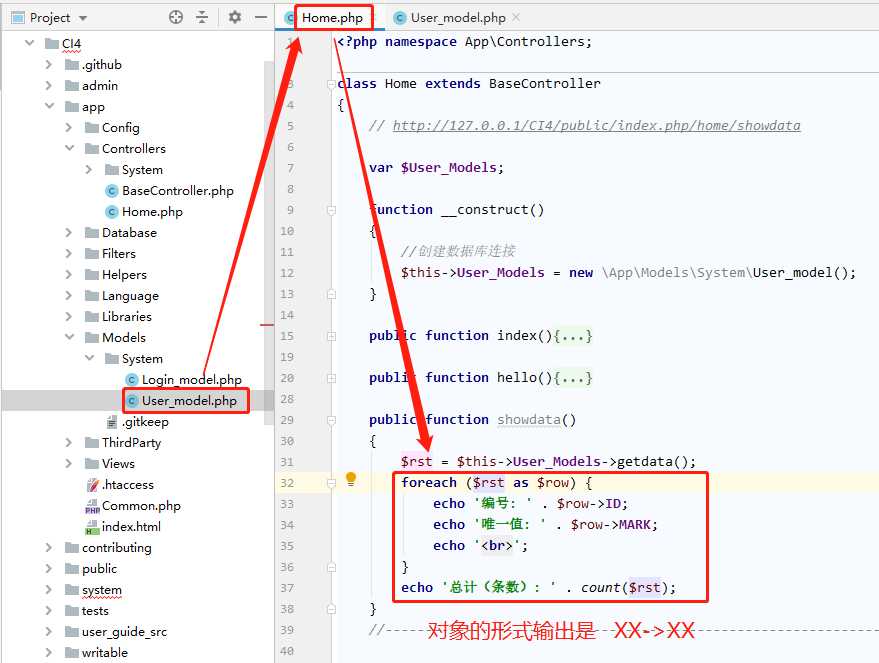Expand the Database folder

[x=69, y=232]
